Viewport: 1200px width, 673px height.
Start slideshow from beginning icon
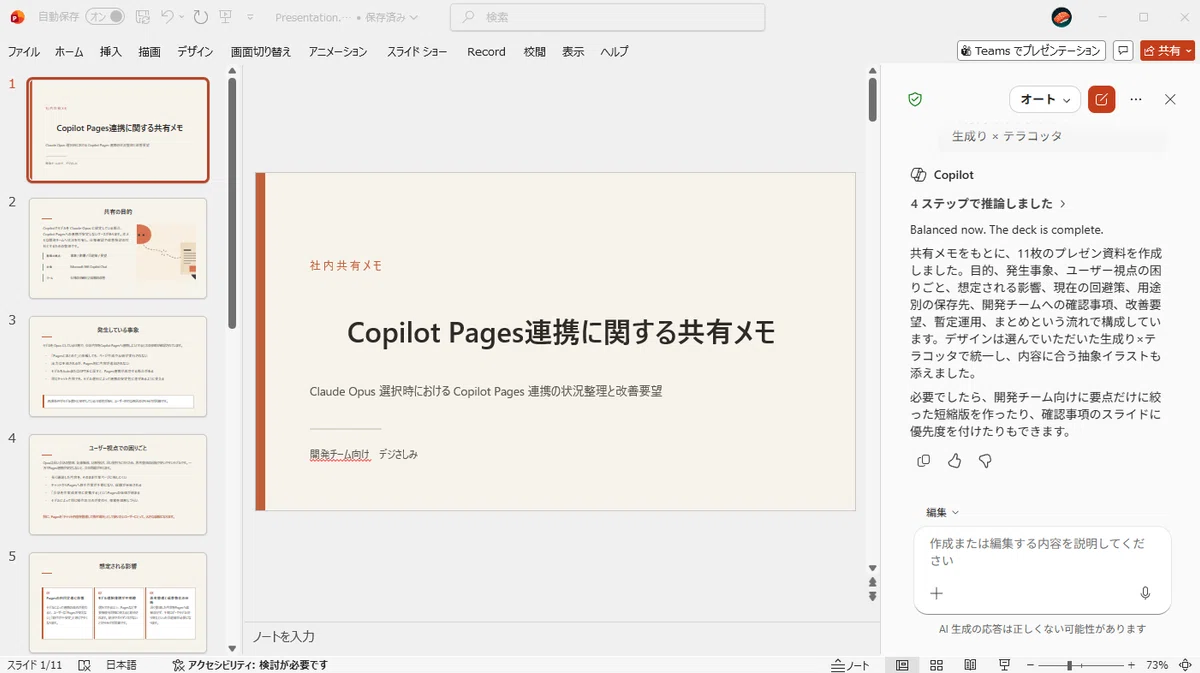coord(225,17)
